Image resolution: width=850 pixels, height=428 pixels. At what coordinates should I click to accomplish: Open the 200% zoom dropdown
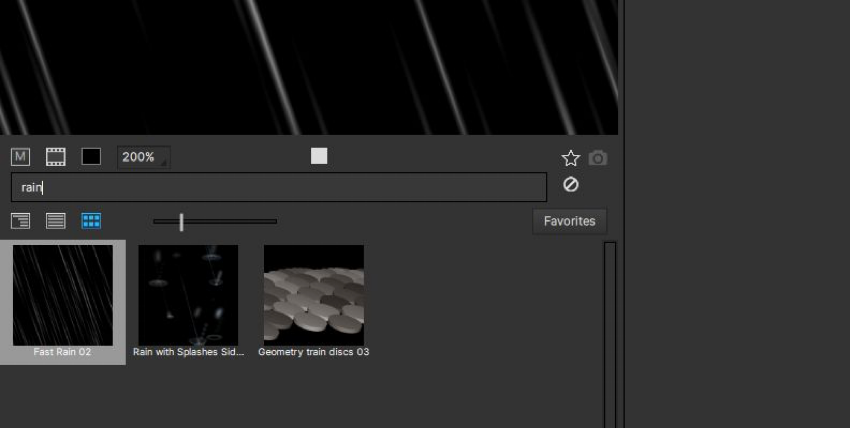(144, 157)
